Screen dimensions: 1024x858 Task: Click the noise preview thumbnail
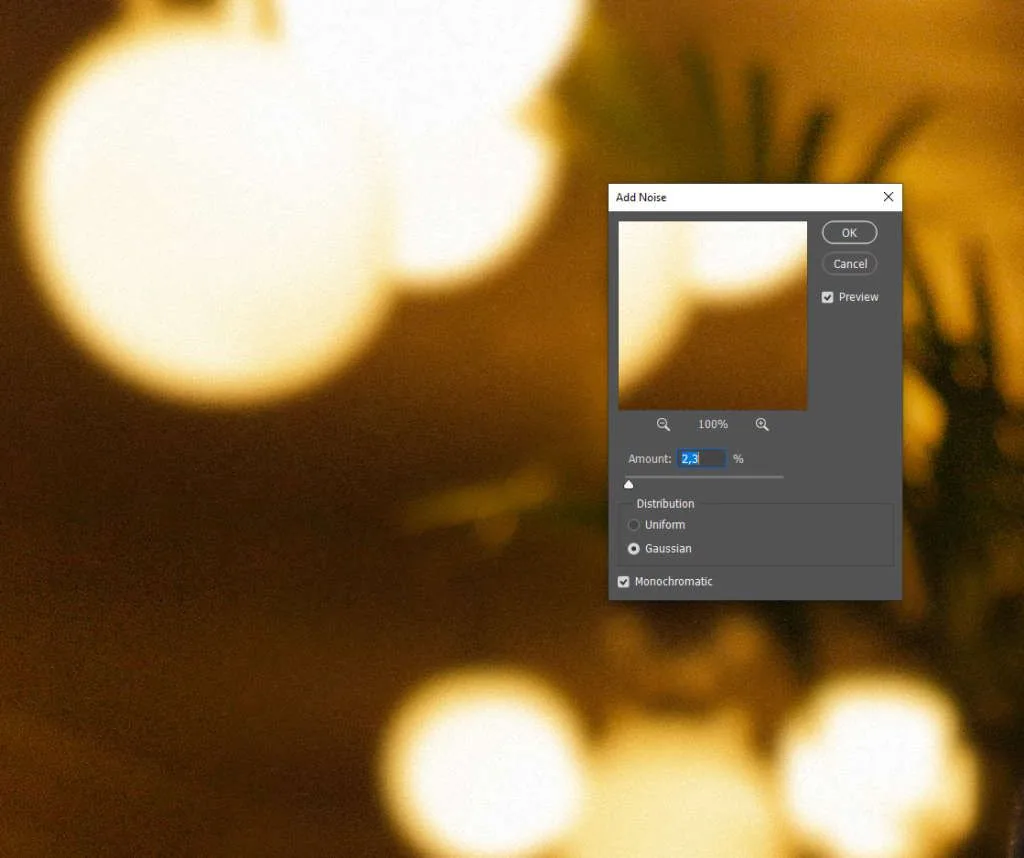[712, 315]
